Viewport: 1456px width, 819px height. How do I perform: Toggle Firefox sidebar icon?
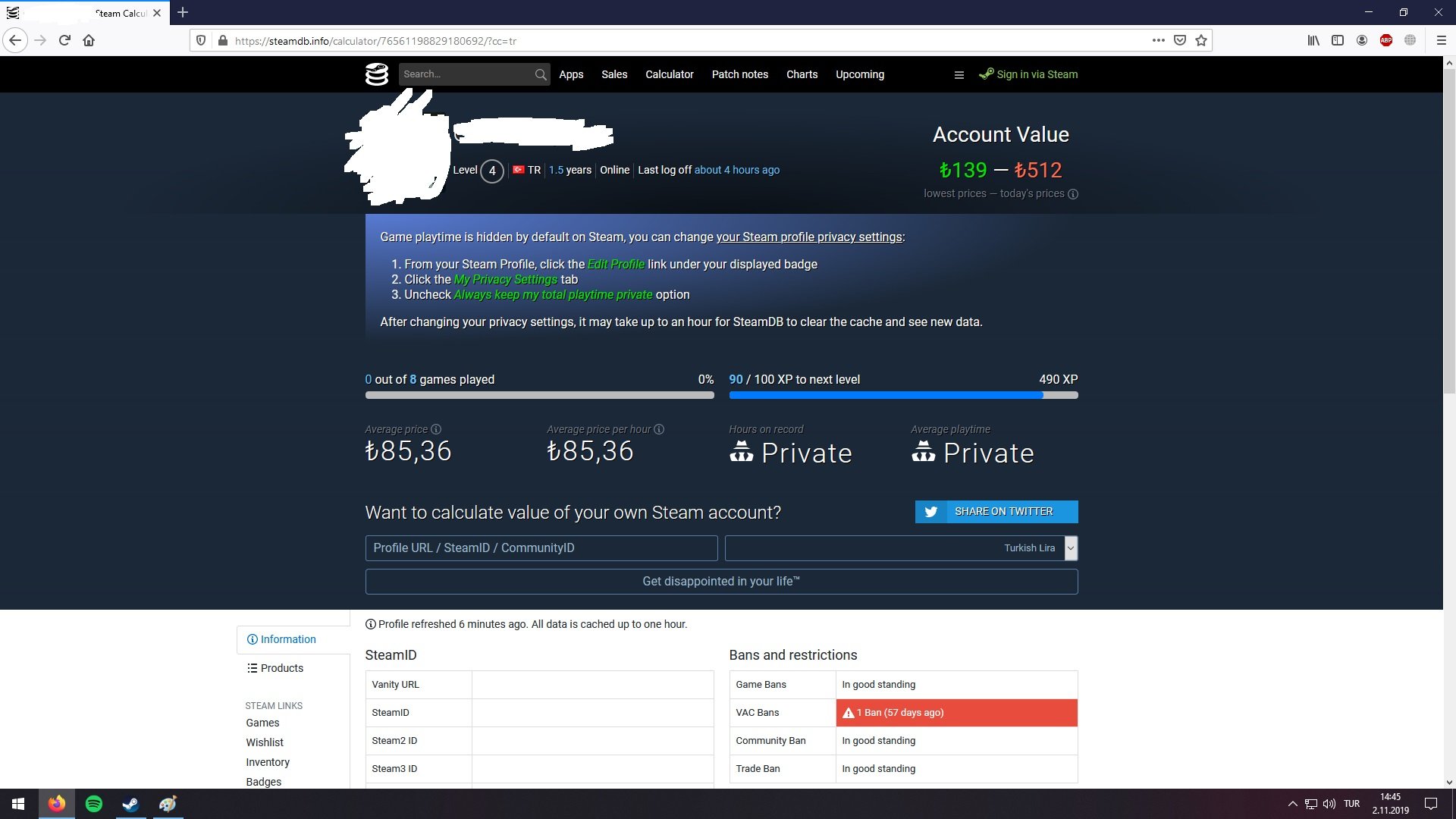[1338, 40]
